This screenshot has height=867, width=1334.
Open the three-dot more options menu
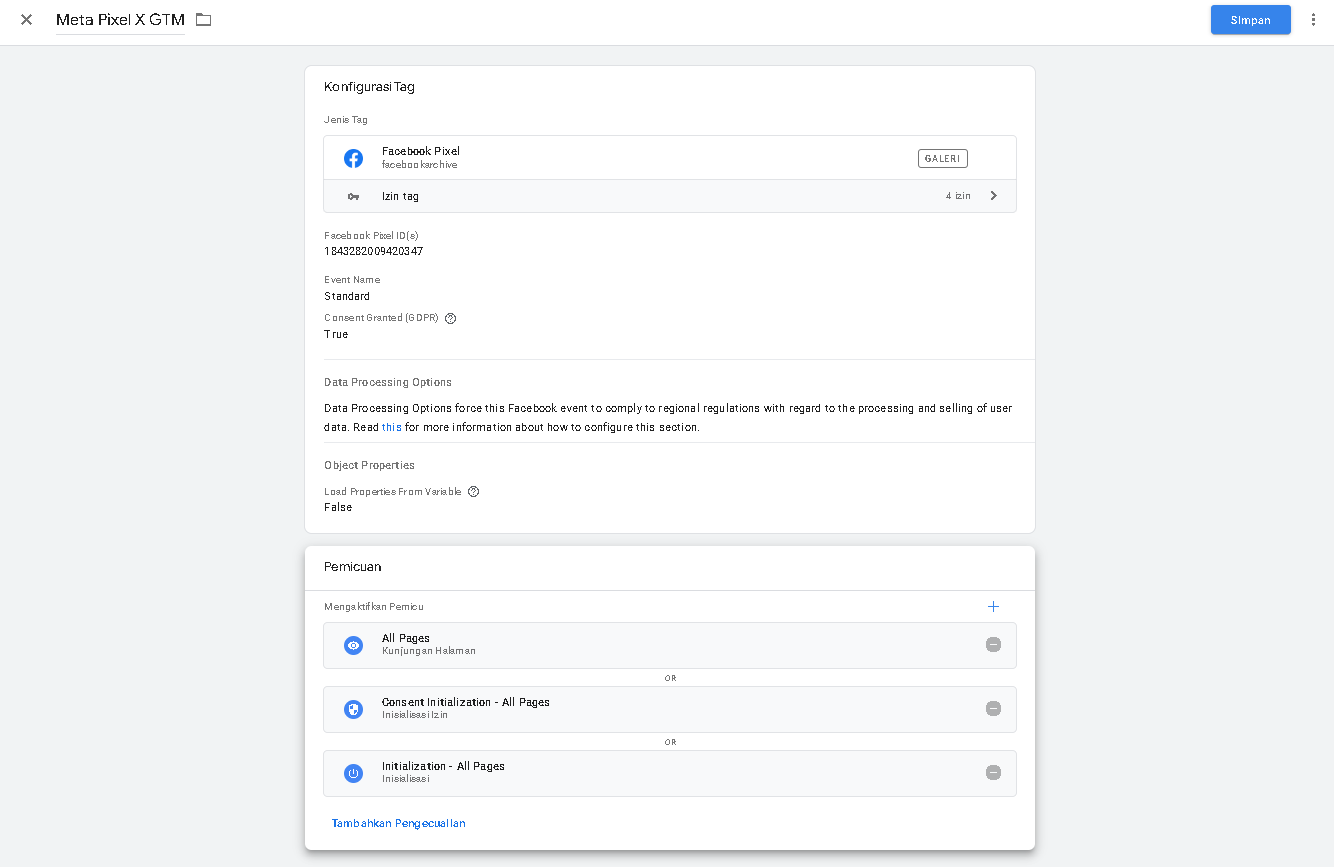pyautogui.click(x=1313, y=20)
